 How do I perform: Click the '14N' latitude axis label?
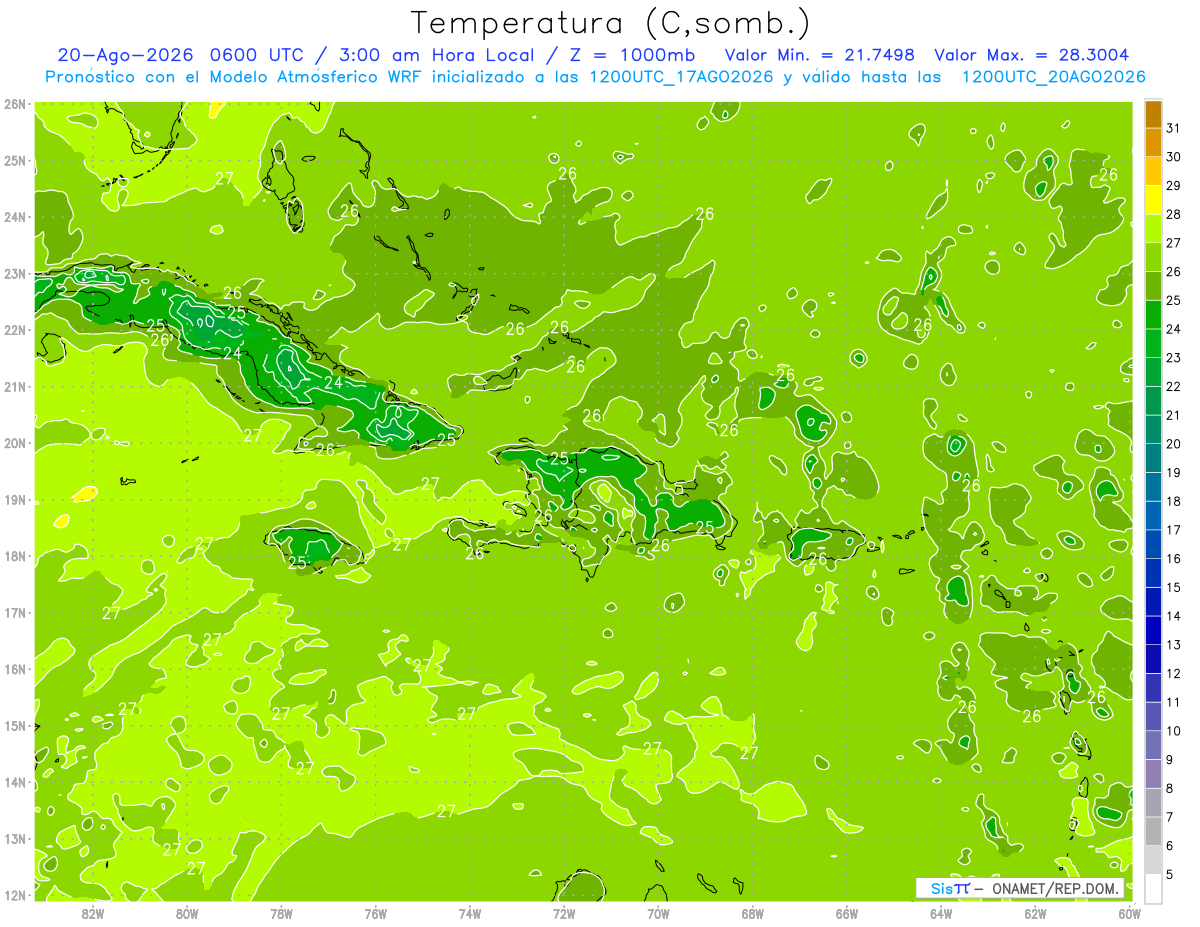click(x=15, y=782)
